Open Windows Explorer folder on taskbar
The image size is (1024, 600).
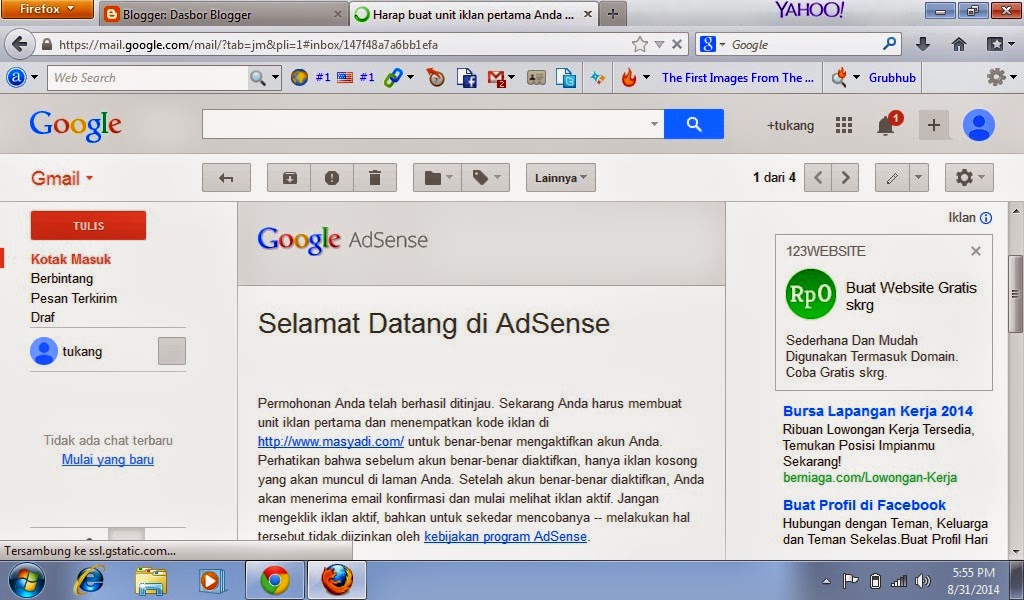click(151, 580)
